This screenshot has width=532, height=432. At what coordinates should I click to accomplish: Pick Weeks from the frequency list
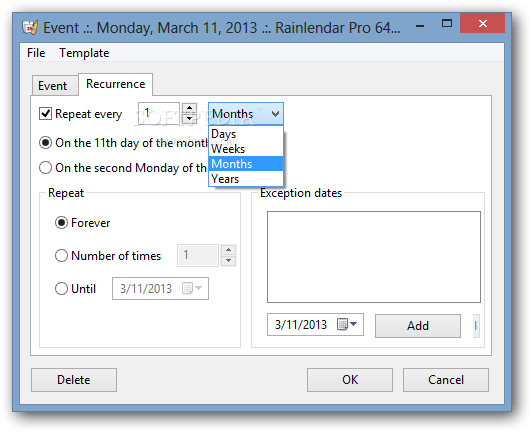click(246, 149)
